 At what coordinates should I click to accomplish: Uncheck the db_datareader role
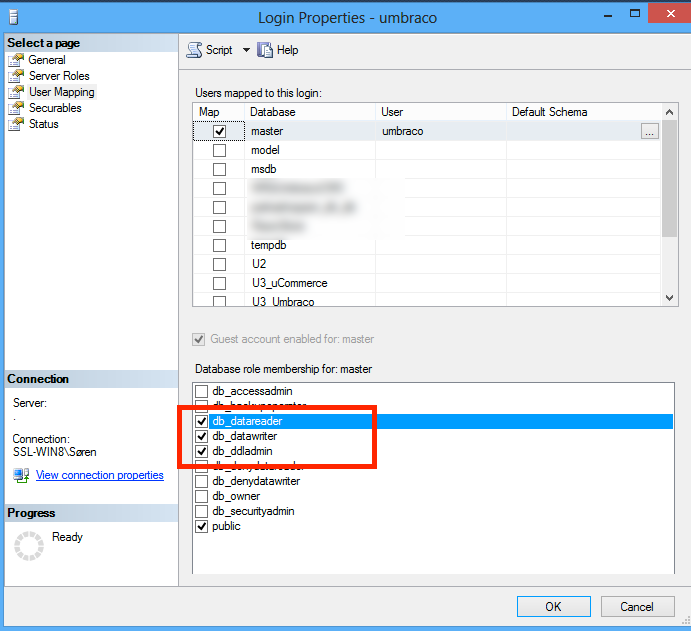(x=201, y=421)
